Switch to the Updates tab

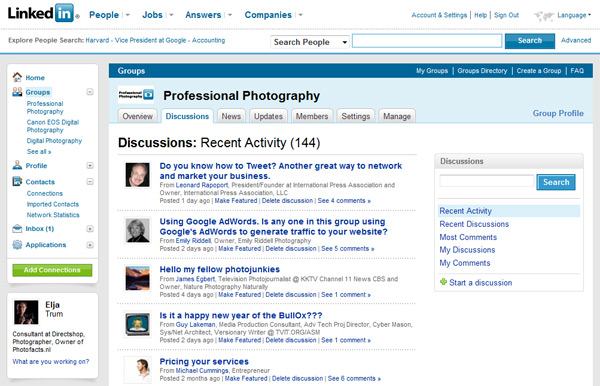pyautogui.click(x=268, y=116)
